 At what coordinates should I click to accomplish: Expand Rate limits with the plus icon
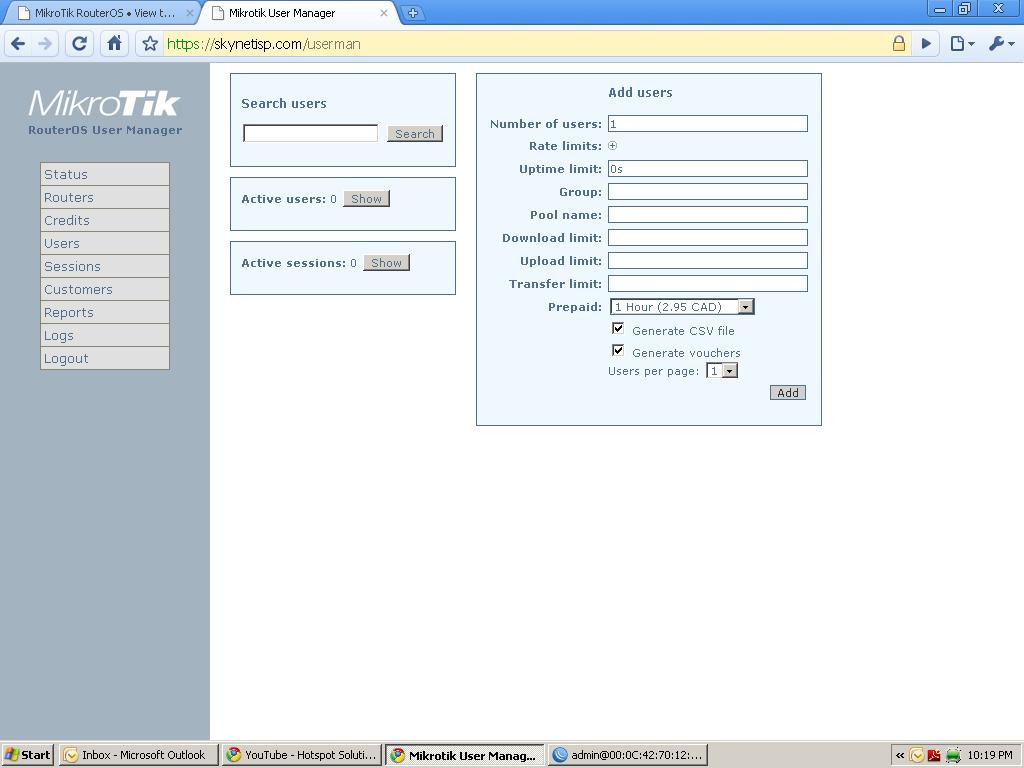[613, 146]
